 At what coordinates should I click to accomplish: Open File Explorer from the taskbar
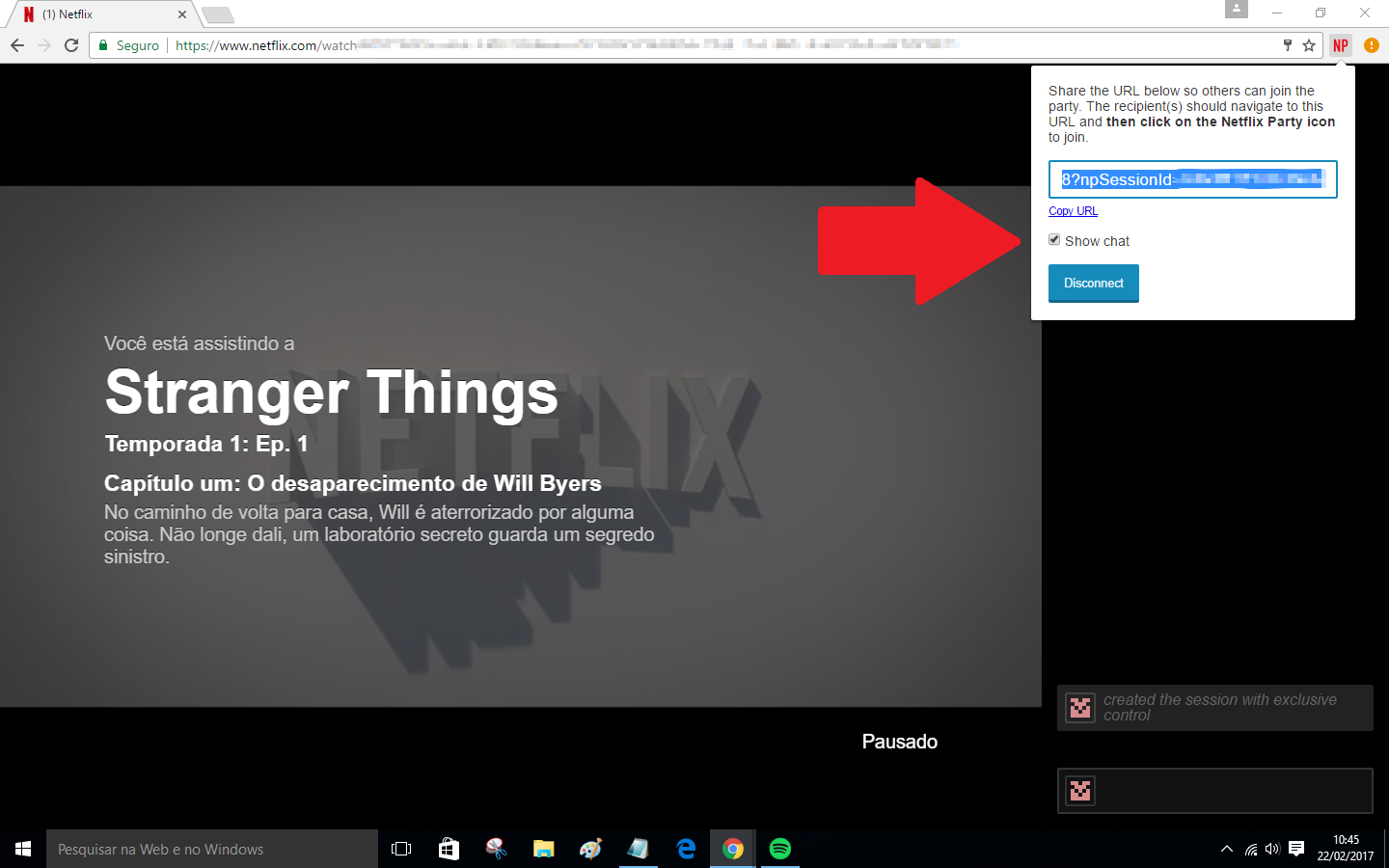pos(543,849)
